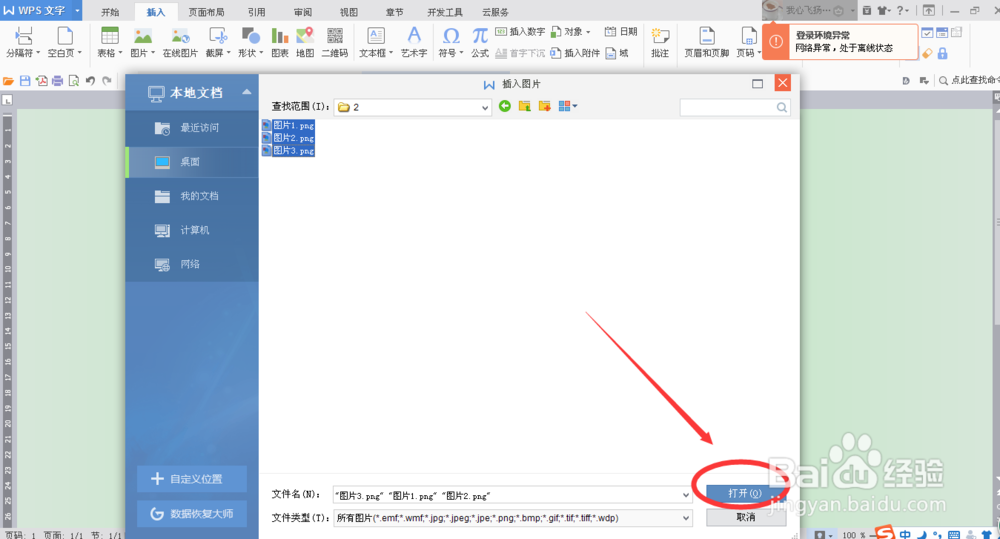Click the search magnifier in dialog search box
Screen dimensions: 1000x539
point(781,108)
